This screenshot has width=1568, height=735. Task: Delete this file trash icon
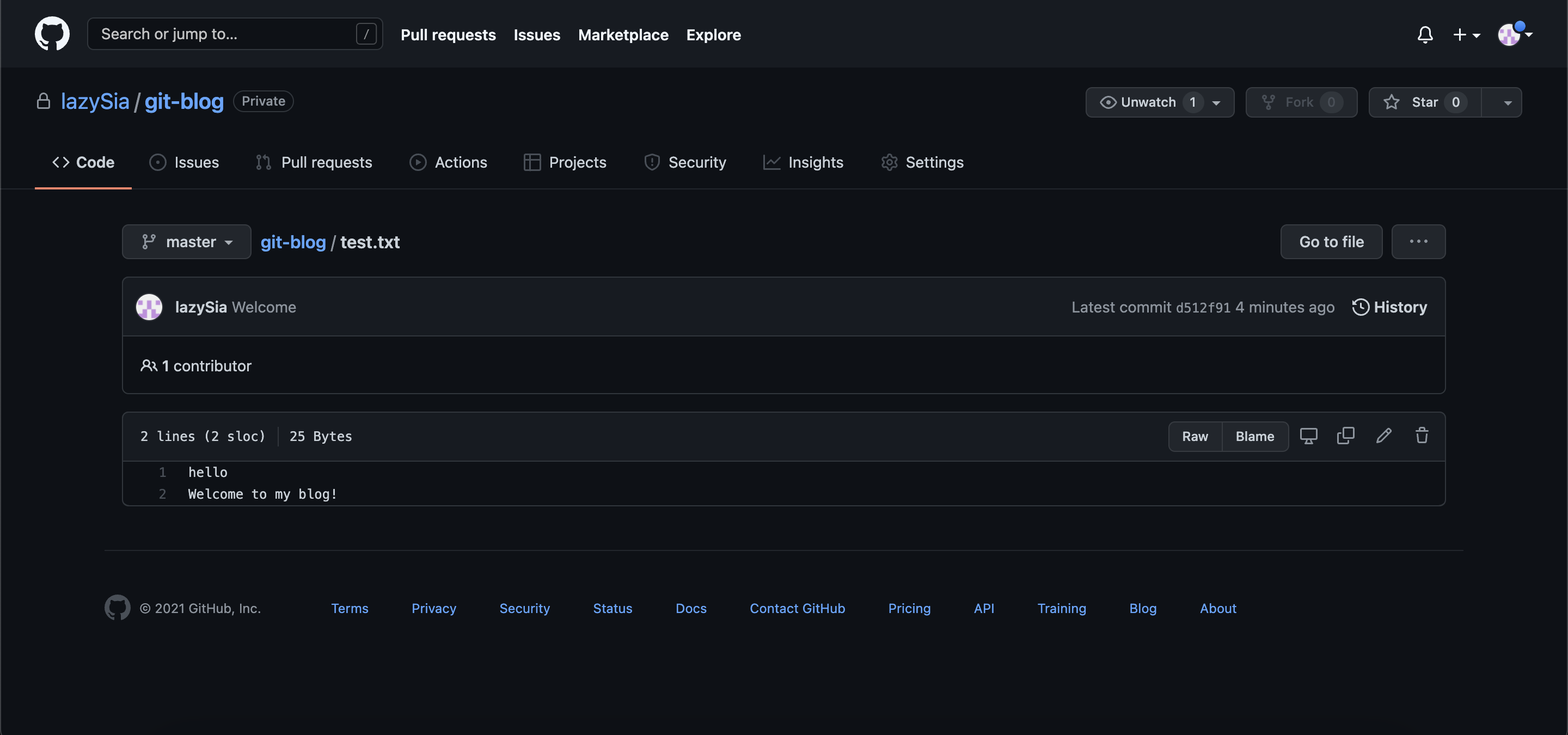click(x=1422, y=436)
